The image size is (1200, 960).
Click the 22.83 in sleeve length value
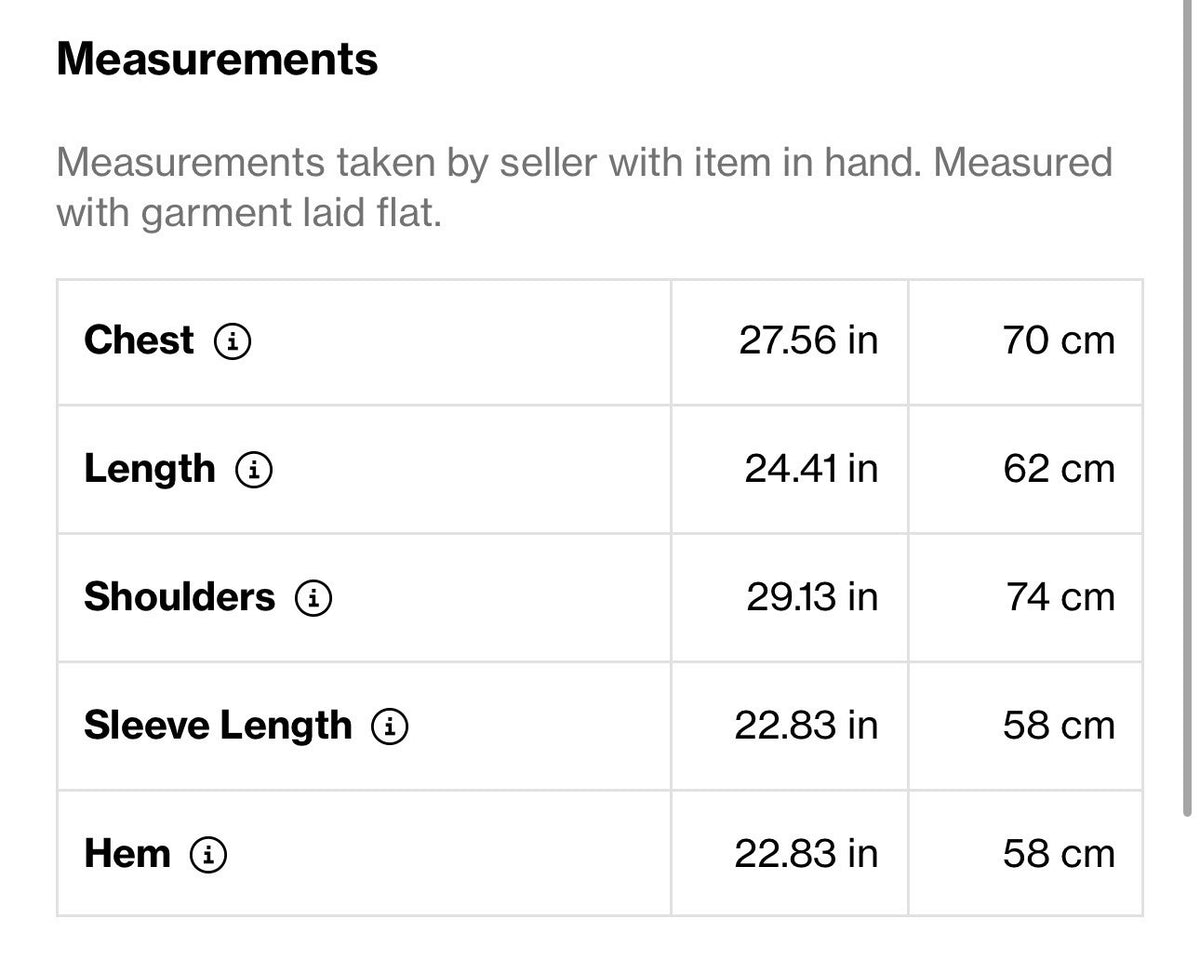(x=807, y=725)
